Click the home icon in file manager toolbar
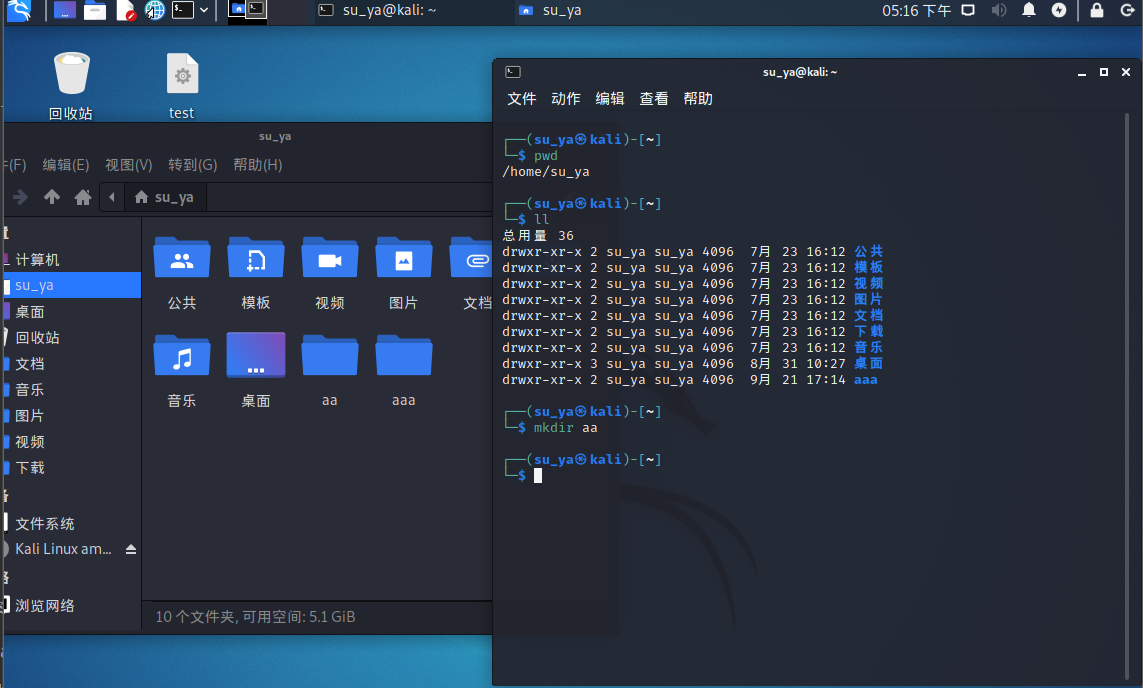The height and width of the screenshot is (688, 1143). [83, 197]
